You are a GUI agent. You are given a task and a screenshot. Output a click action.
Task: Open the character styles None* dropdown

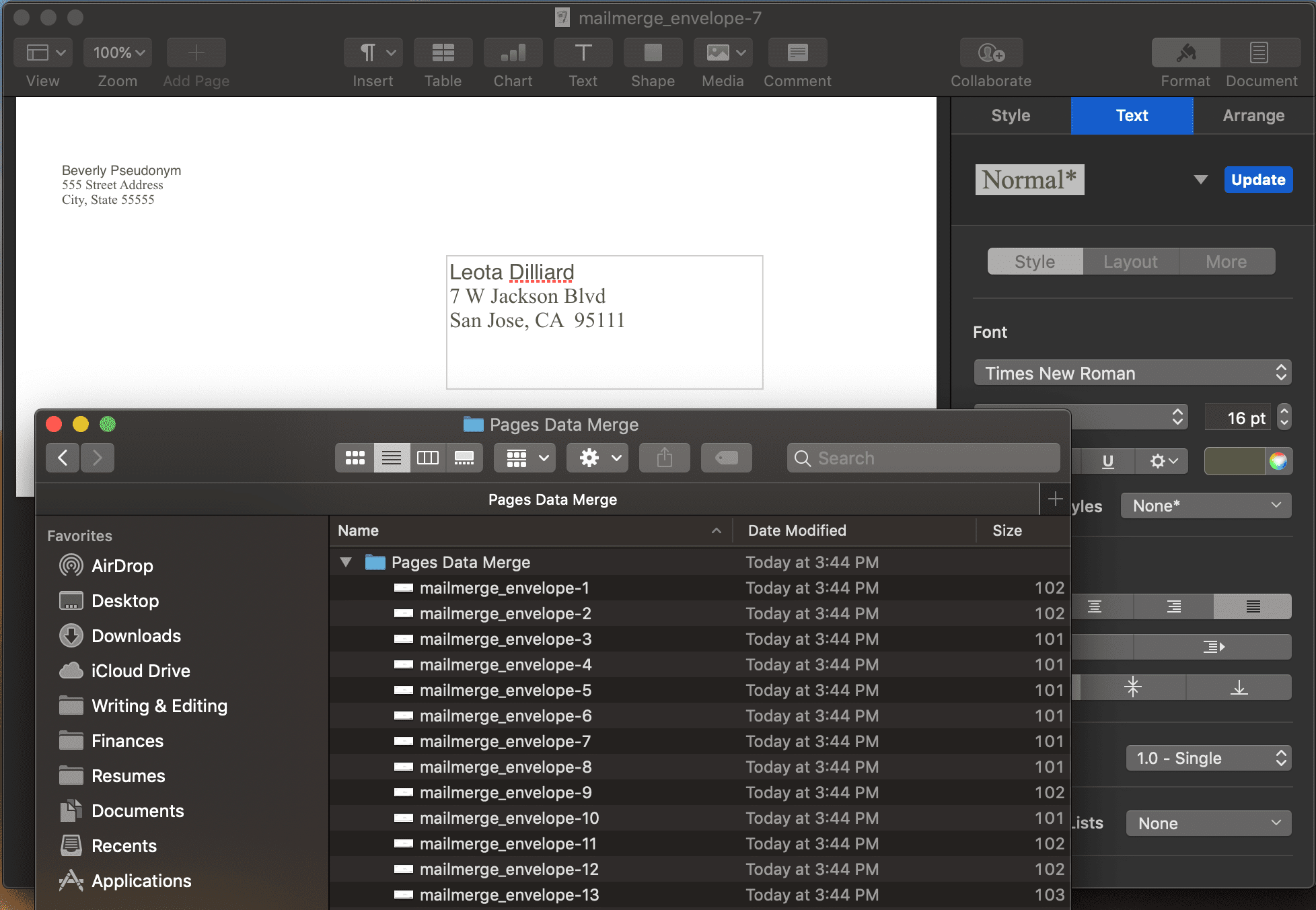[x=1206, y=506]
